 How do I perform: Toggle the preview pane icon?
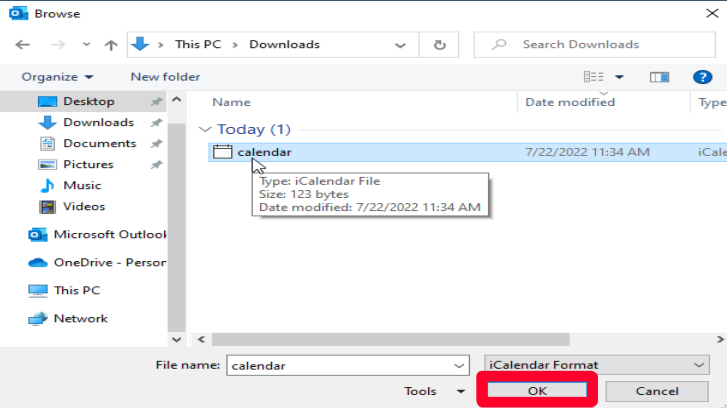(659, 77)
